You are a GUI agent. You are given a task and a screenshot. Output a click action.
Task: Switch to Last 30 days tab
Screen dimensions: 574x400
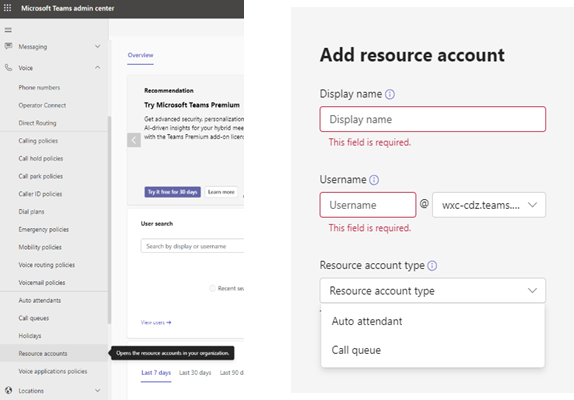click(x=195, y=373)
